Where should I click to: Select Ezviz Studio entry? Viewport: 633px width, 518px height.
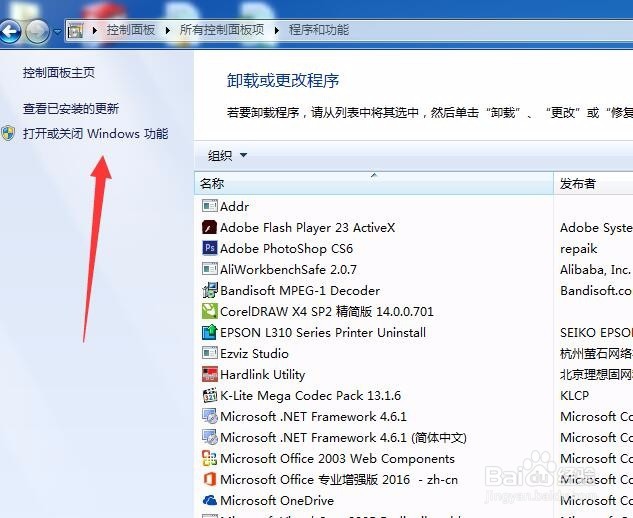pos(254,353)
